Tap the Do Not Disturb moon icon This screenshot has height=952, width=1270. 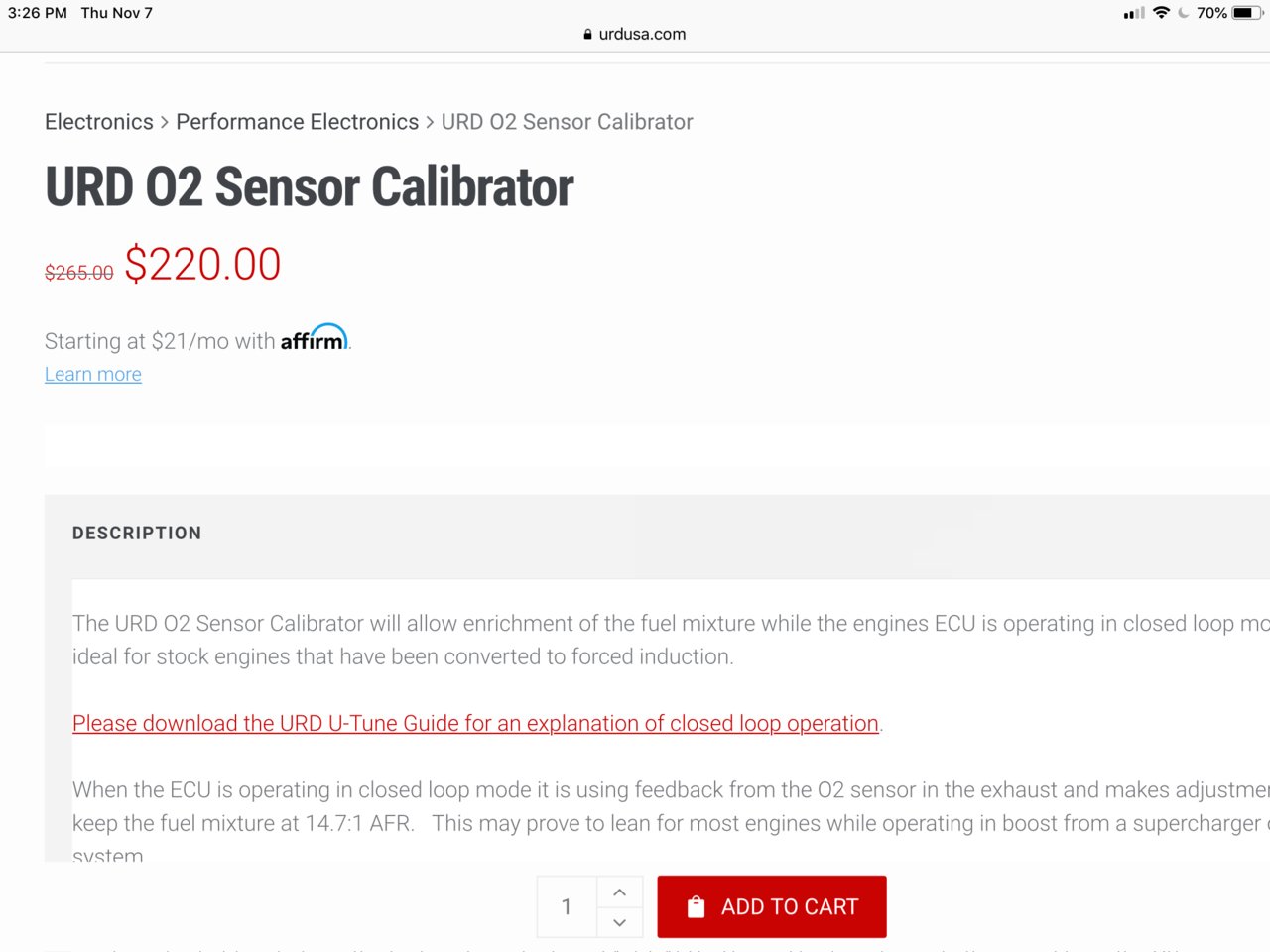[x=1184, y=13]
